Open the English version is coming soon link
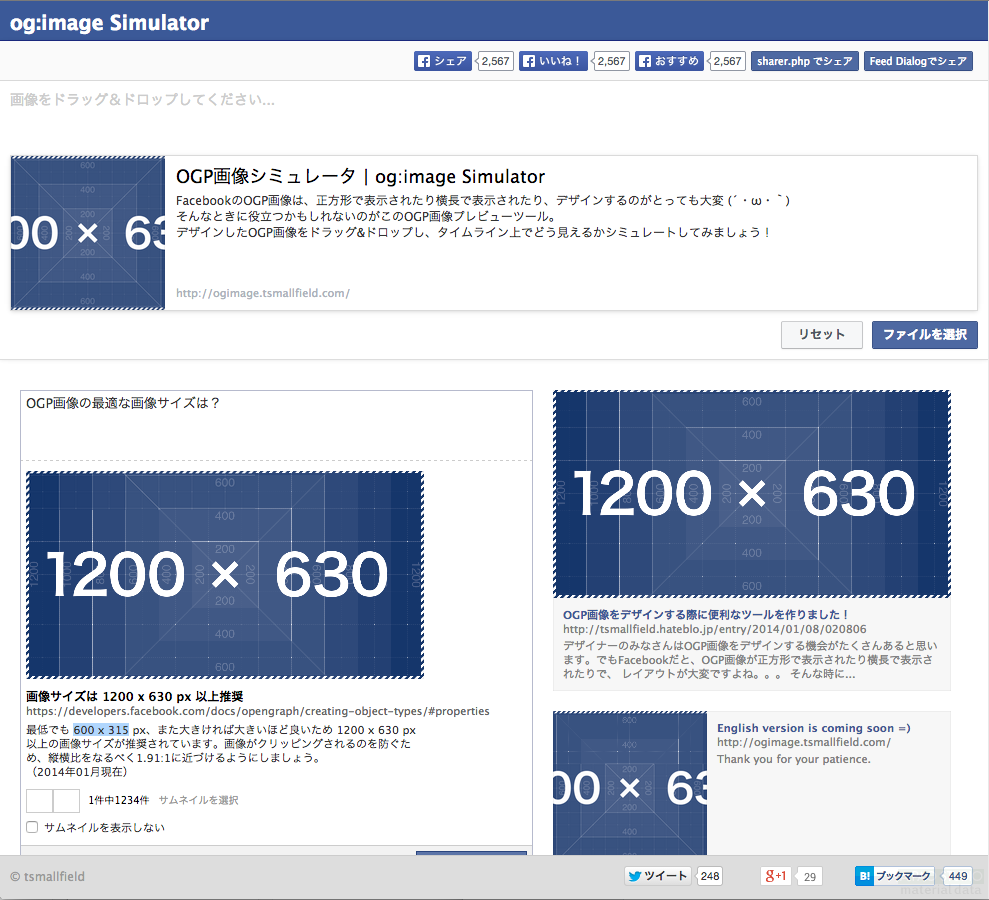 (x=814, y=728)
